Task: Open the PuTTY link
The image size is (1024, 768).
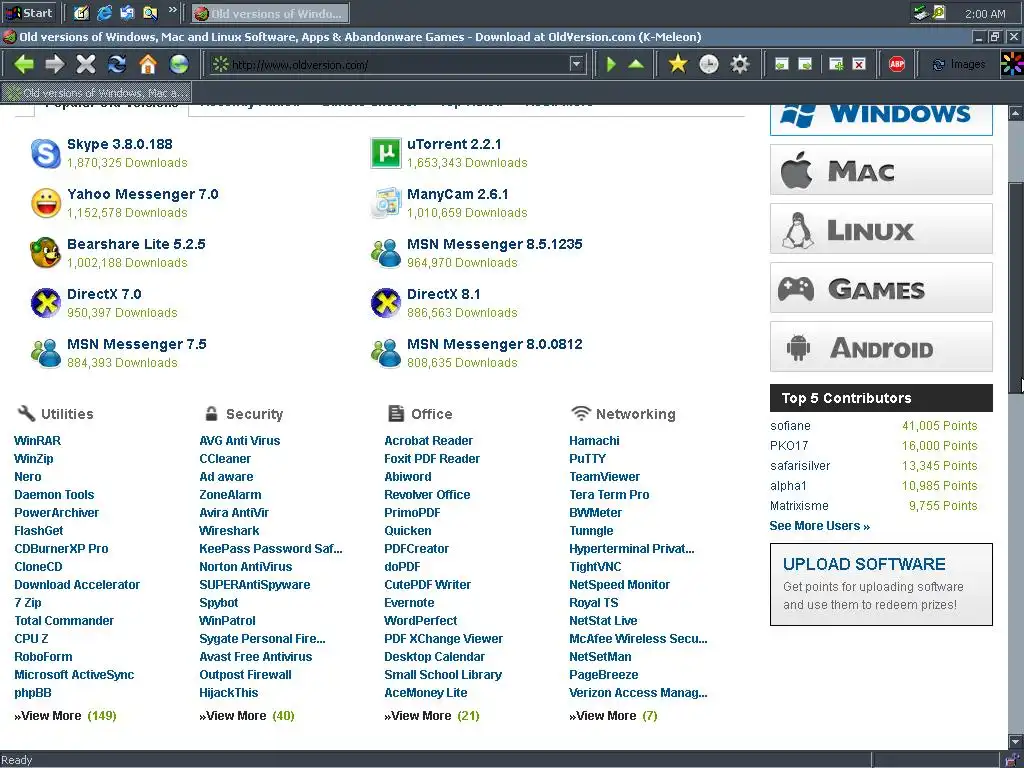Action: 587,459
